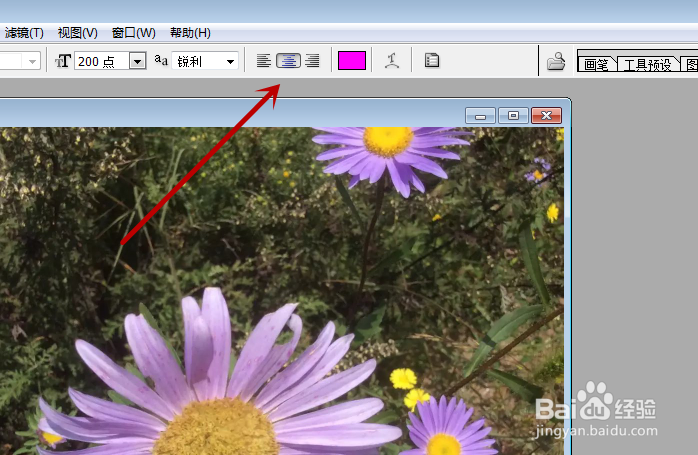Switch to the 工具预设 tool presets tab

pyautogui.click(x=647, y=65)
